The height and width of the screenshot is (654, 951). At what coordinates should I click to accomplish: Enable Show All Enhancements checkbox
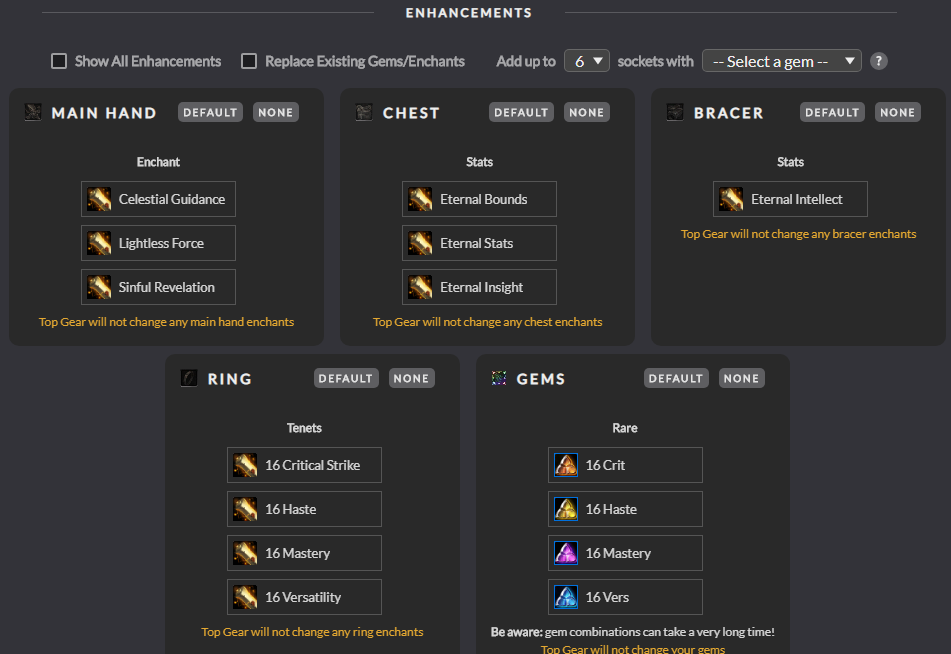pos(59,61)
